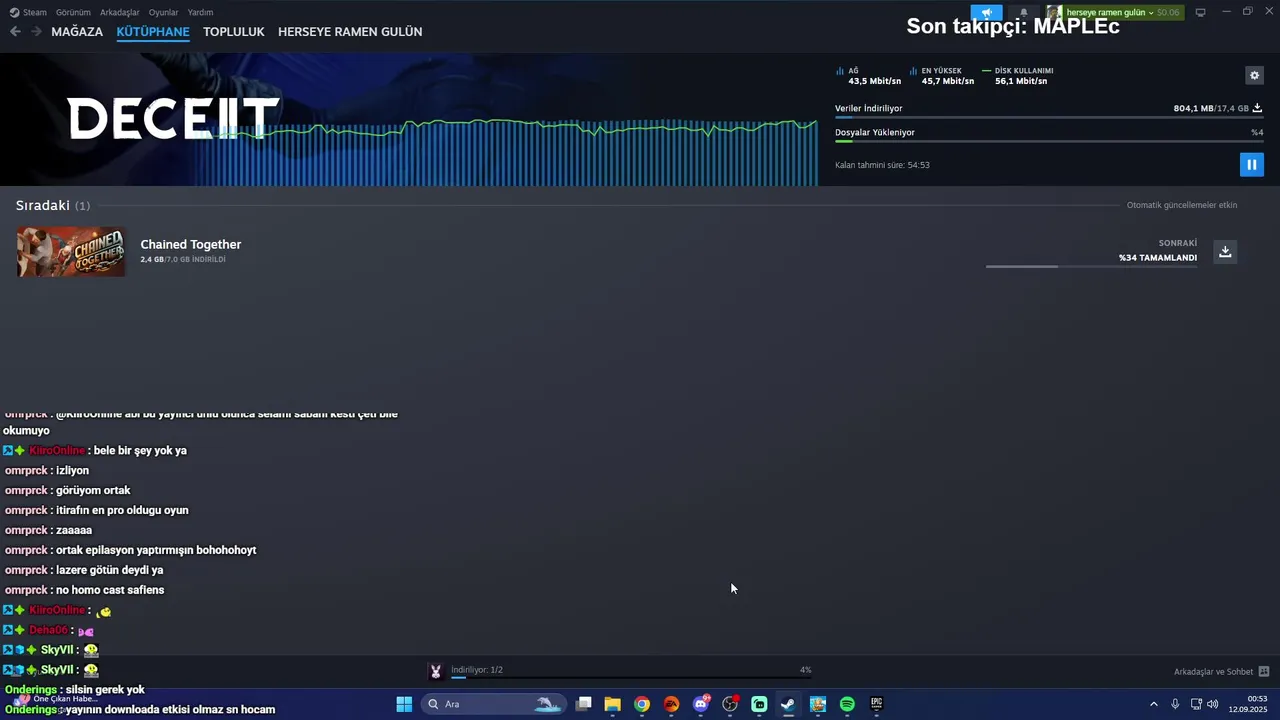Click the DECEIT game banner logo

(172, 119)
